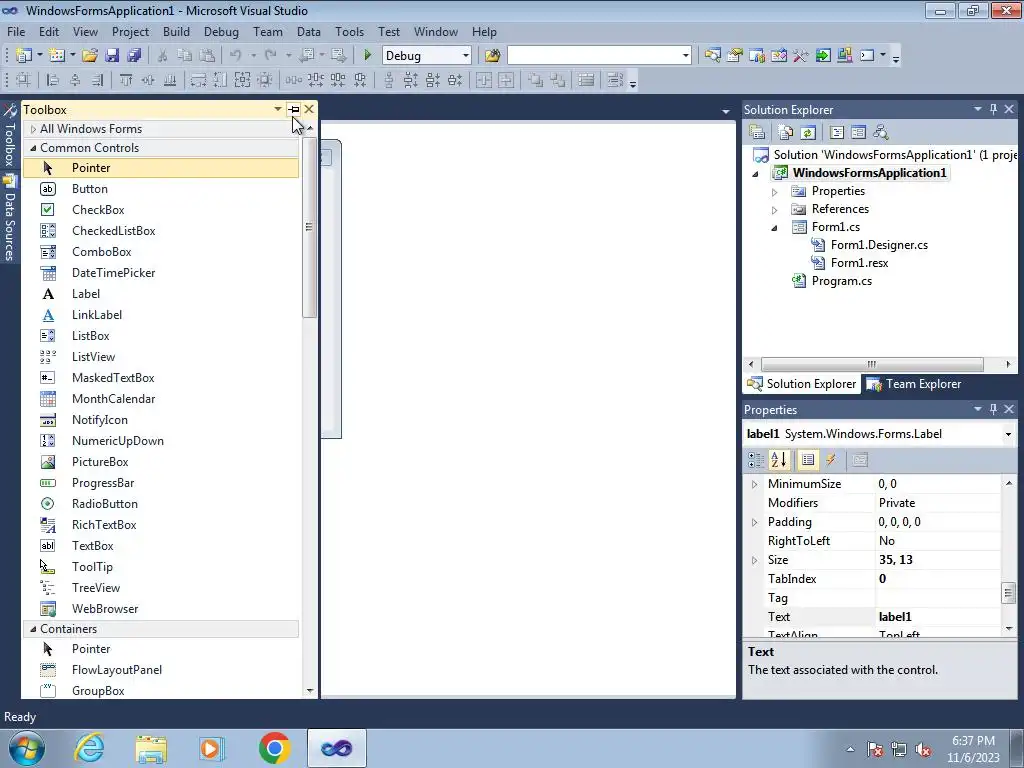Click Solution Explorer's Properties icon
1024x768 pixels.
757,133
